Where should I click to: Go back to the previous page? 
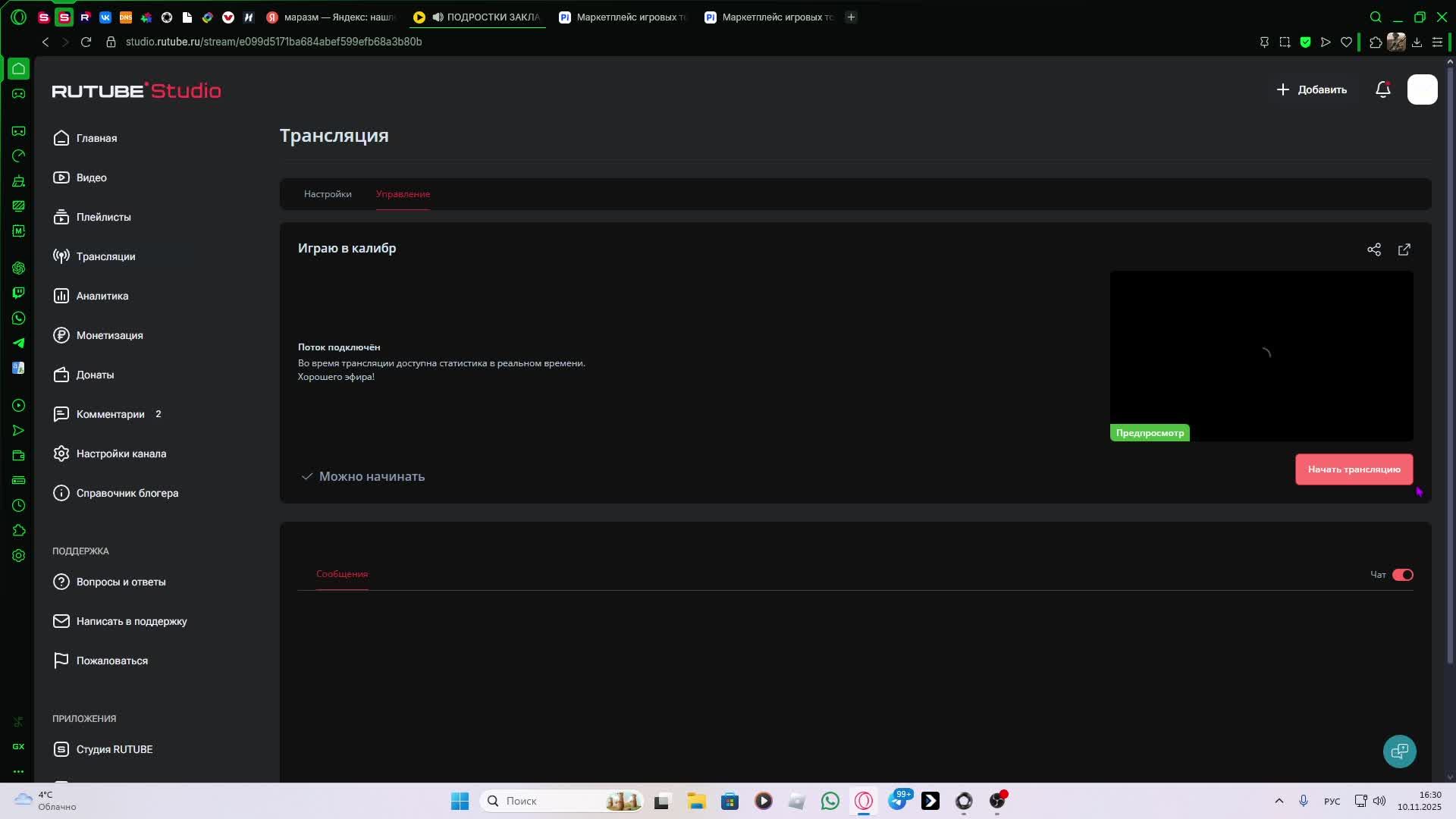[45, 42]
